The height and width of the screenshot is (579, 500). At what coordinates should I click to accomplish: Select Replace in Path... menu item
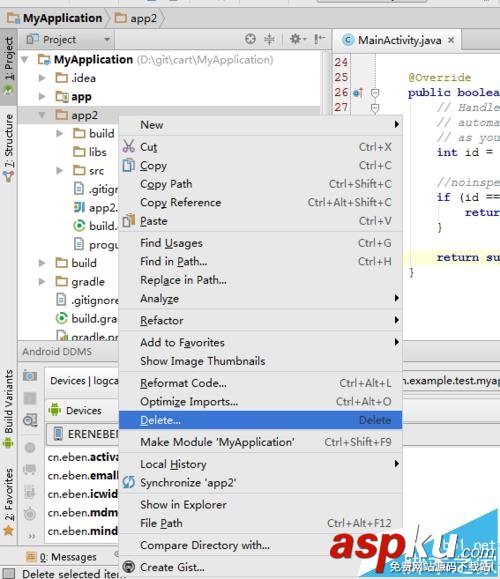tap(260, 280)
